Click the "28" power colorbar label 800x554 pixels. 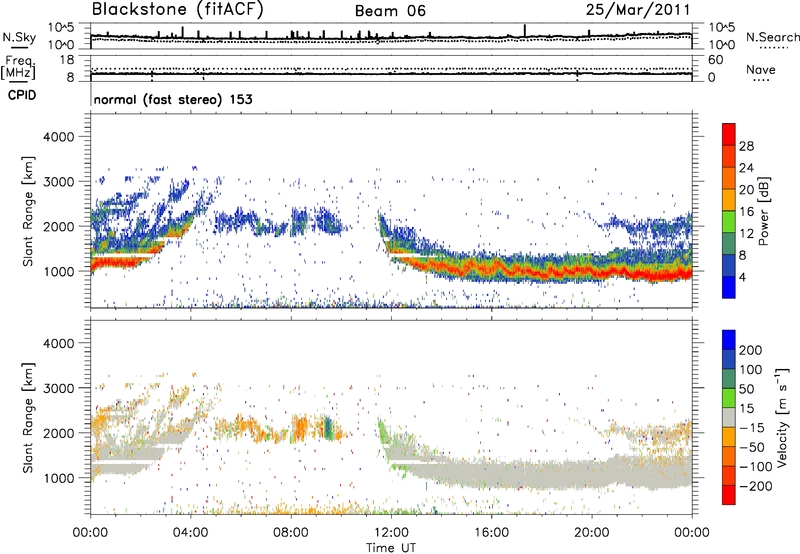point(746,146)
